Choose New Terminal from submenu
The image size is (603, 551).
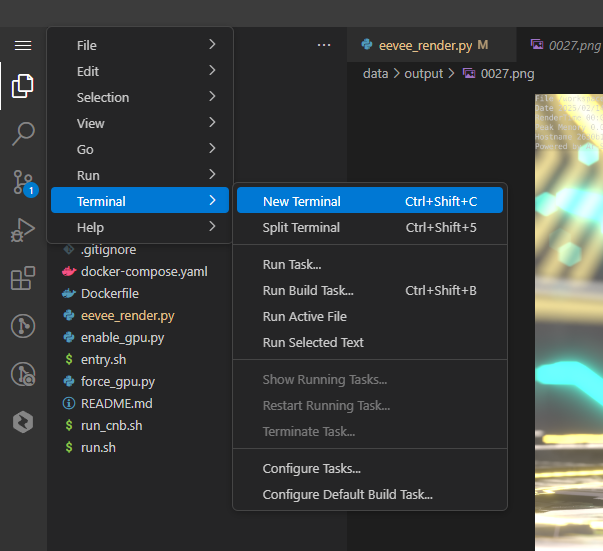(x=370, y=200)
